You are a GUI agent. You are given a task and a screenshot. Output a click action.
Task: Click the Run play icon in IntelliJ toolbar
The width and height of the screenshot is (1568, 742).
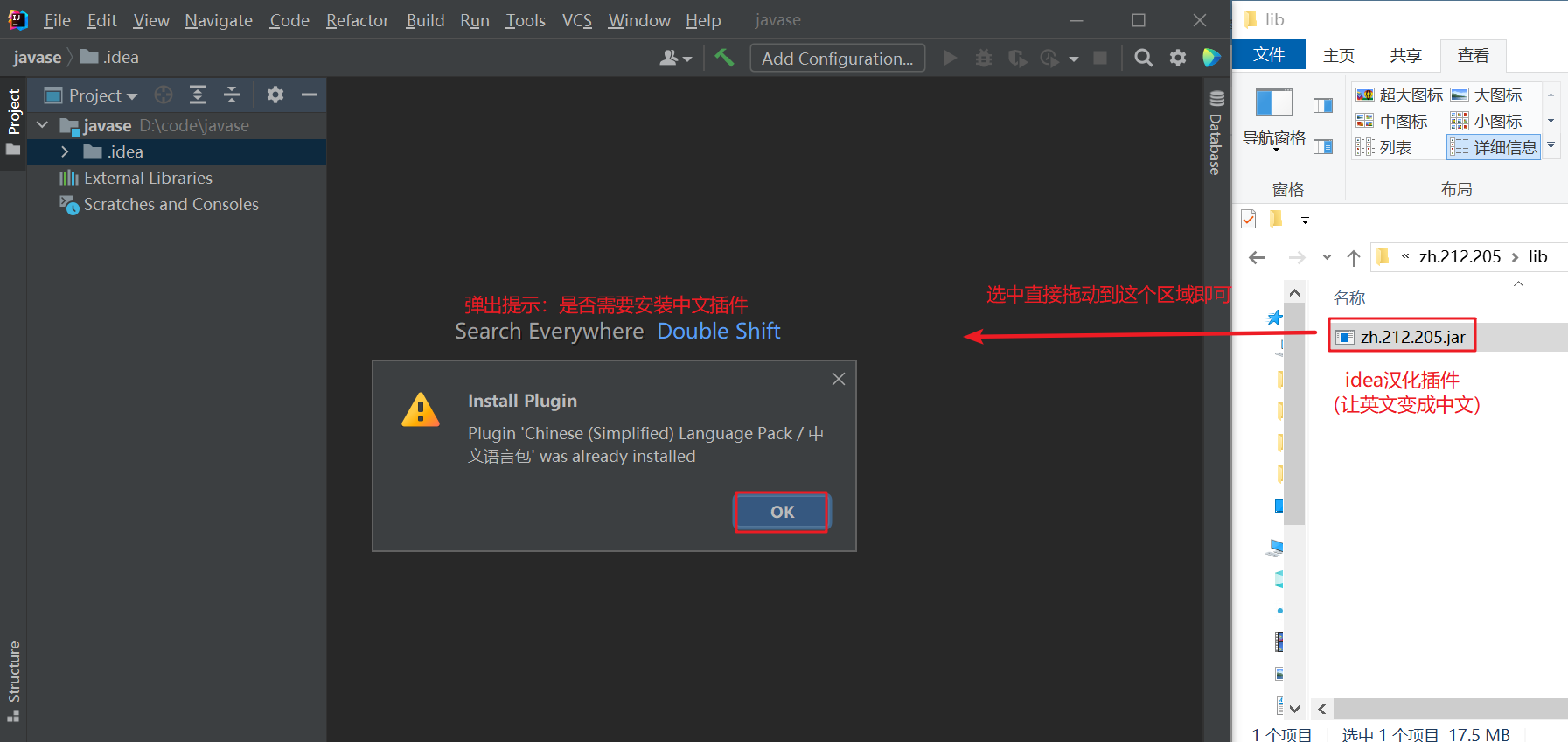(x=950, y=58)
